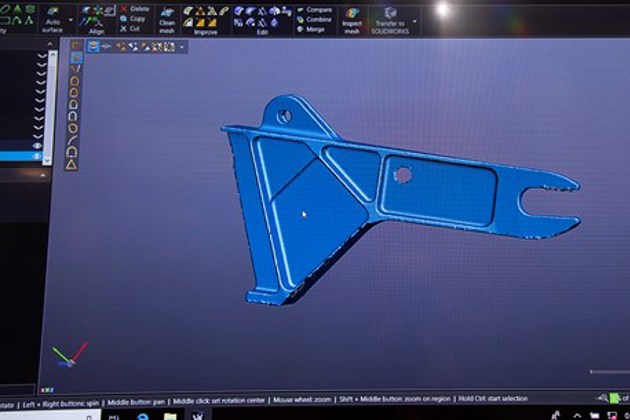Screen dimensions: 630x420
Task: Show hidden system tray icons
Action: point(577,415)
